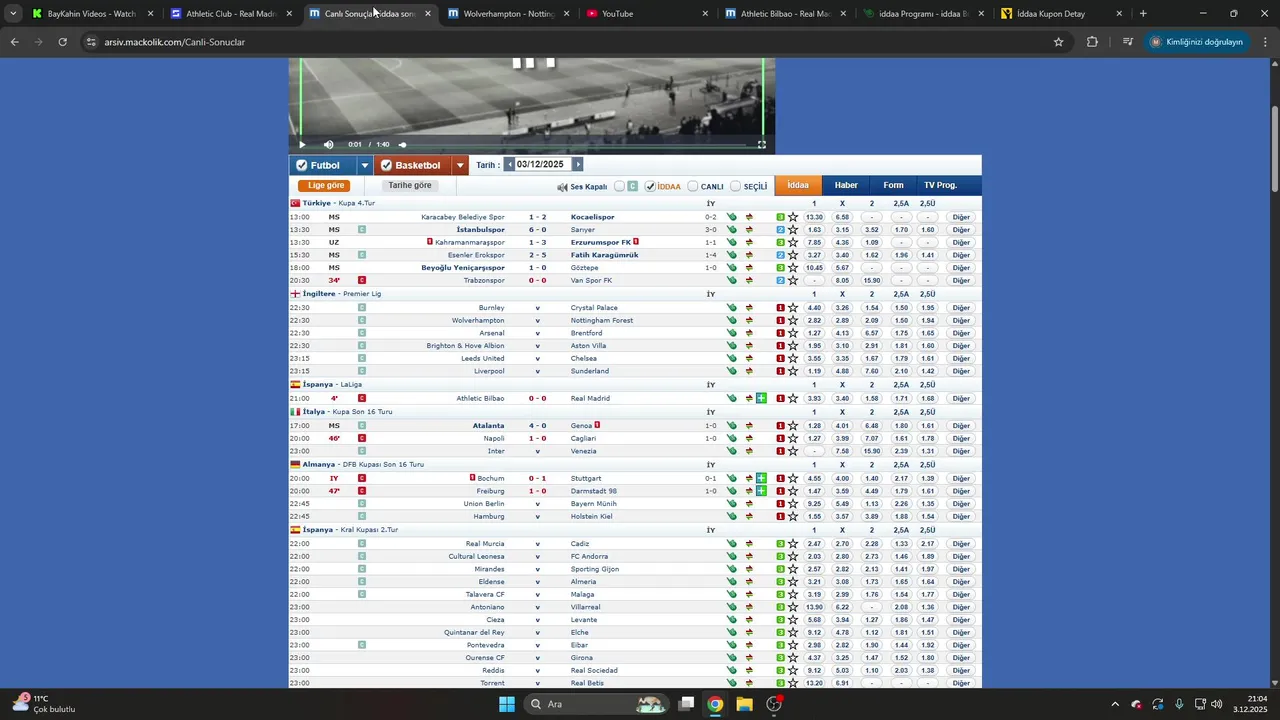Image resolution: width=1280 pixels, height=720 pixels.
Task: Select the Tarihe göre sorting button
Action: (410, 186)
